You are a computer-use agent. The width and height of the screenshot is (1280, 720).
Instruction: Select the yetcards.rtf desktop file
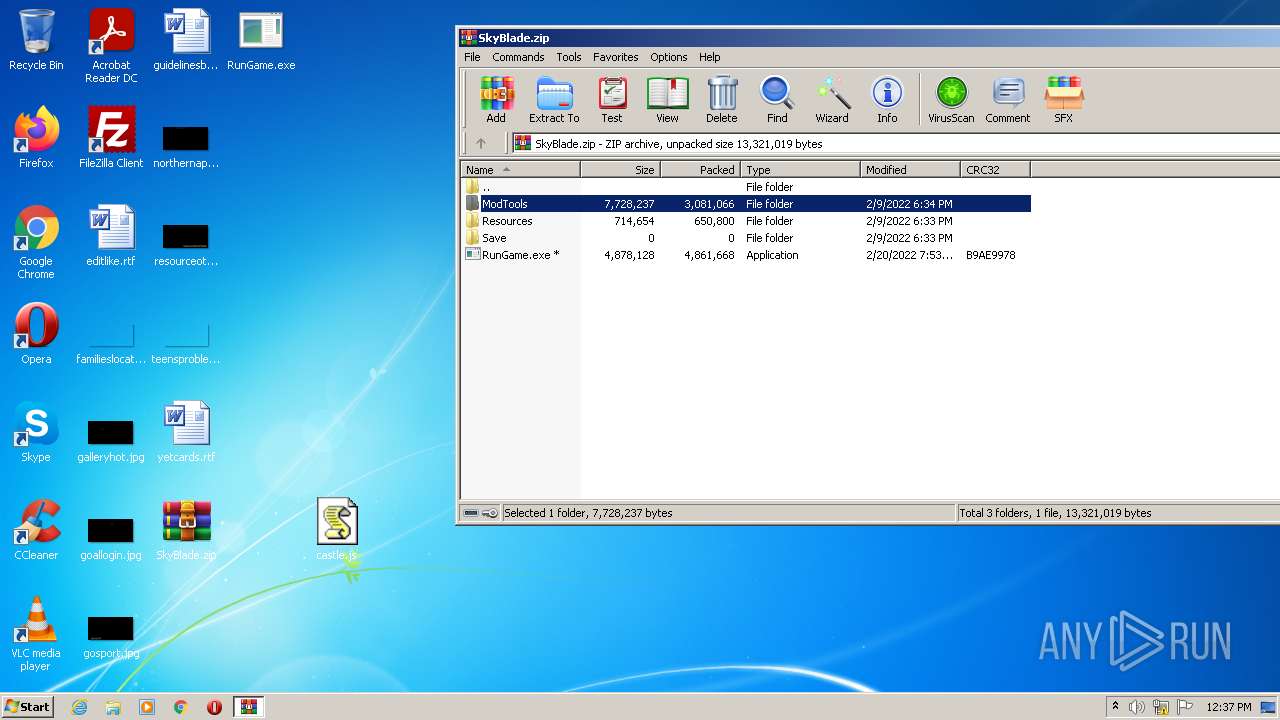[186, 432]
